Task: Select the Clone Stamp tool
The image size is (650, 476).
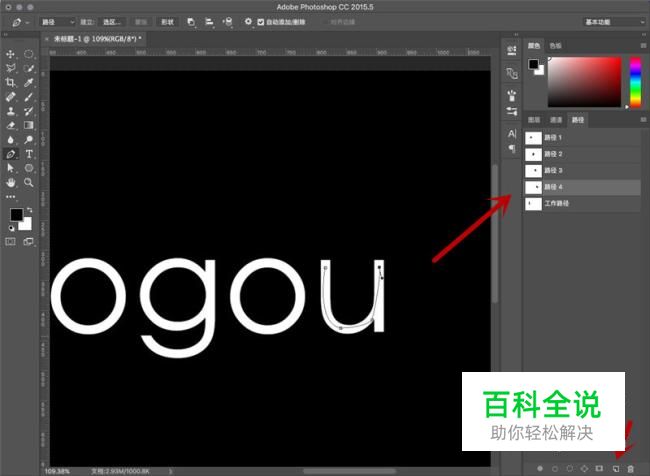Action: point(10,111)
